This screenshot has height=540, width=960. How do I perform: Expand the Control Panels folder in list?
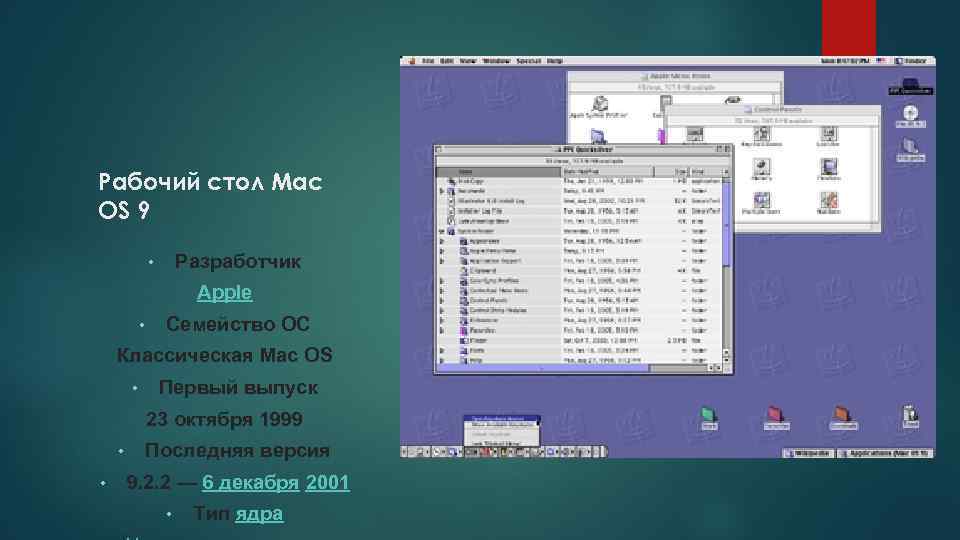pyautogui.click(x=441, y=301)
